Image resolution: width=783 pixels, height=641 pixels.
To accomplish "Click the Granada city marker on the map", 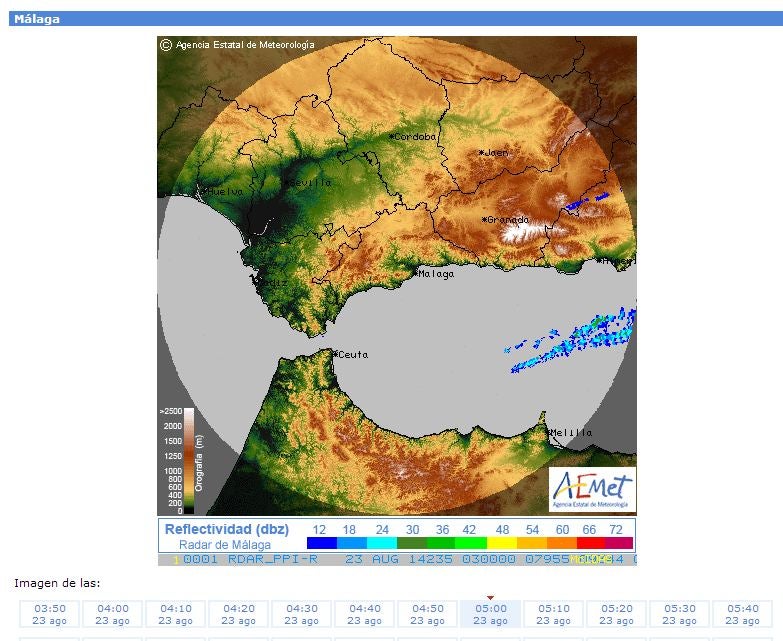I will click(485, 219).
